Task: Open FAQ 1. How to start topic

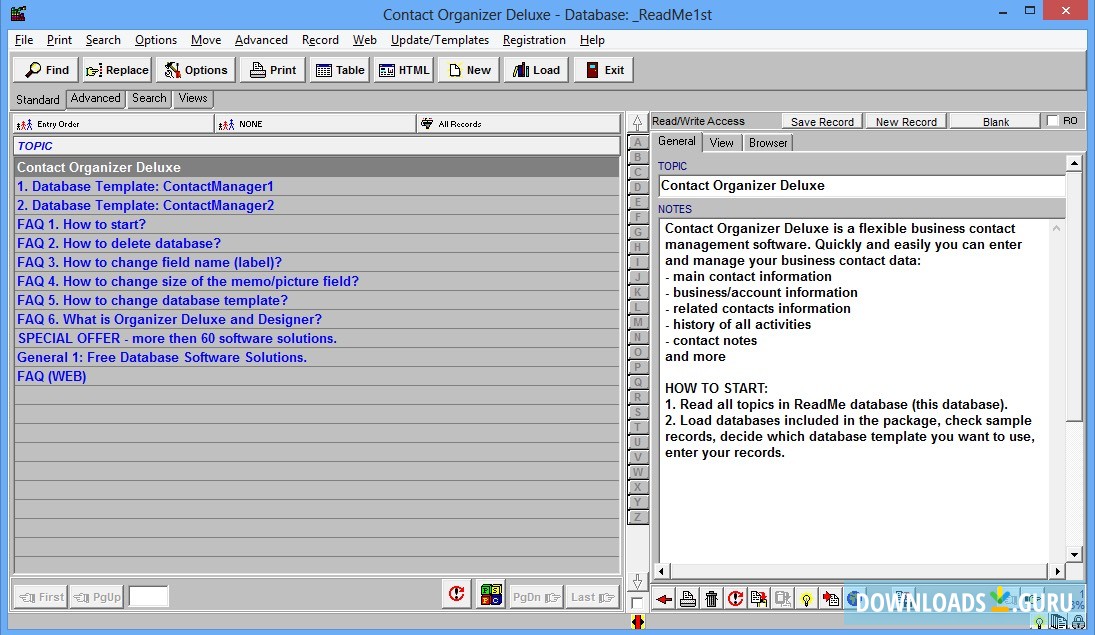Action: (81, 224)
